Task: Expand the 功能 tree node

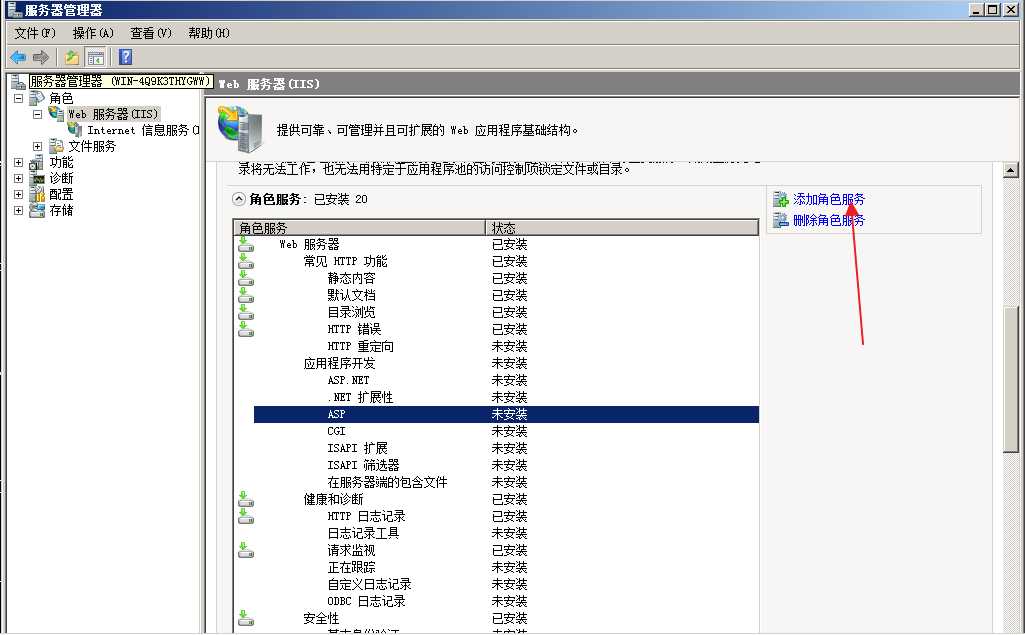Action: (18, 162)
